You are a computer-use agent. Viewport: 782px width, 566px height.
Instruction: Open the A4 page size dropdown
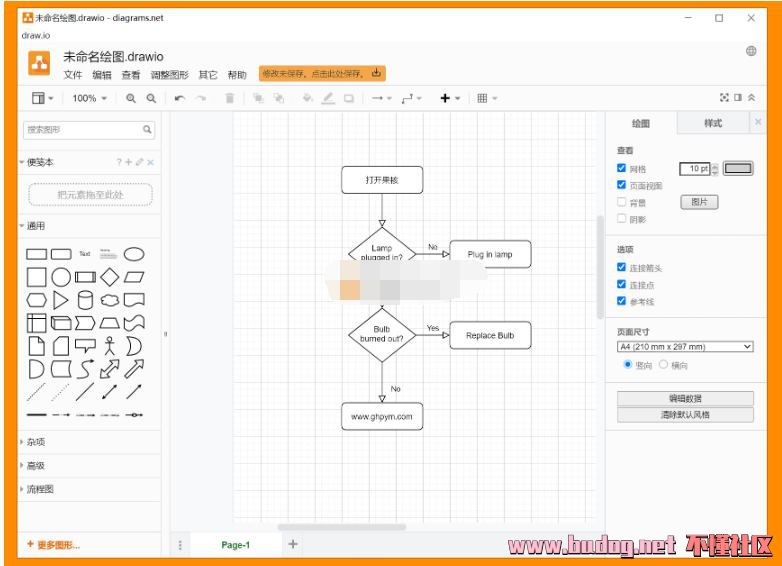point(685,347)
